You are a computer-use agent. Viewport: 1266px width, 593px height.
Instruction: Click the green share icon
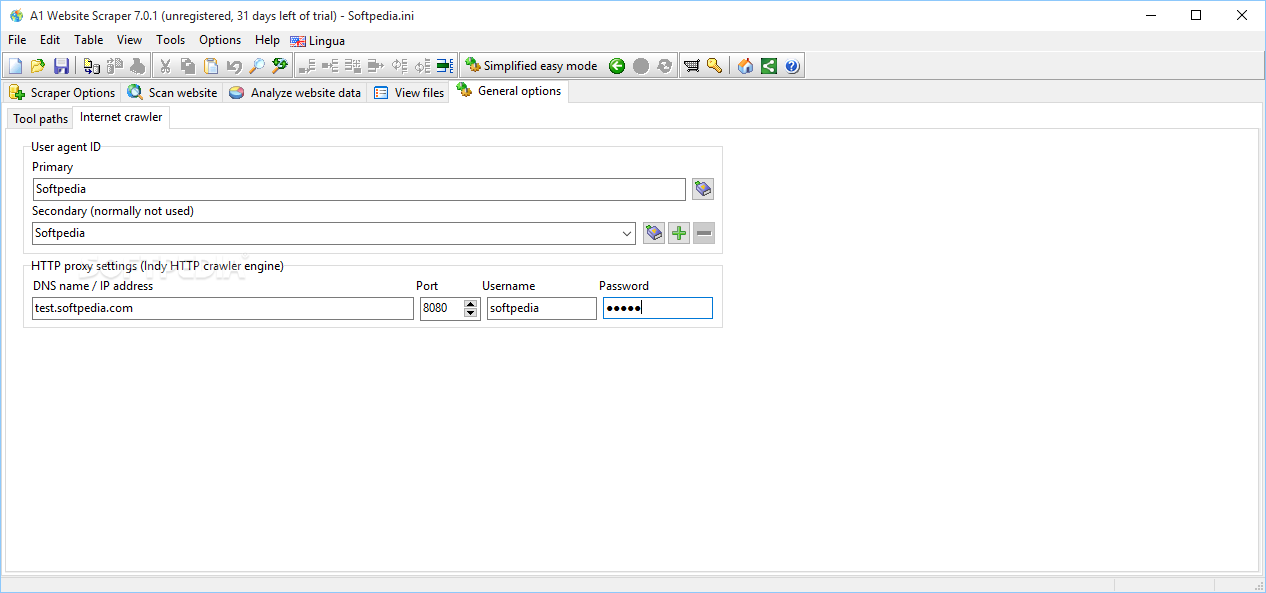[x=768, y=66]
